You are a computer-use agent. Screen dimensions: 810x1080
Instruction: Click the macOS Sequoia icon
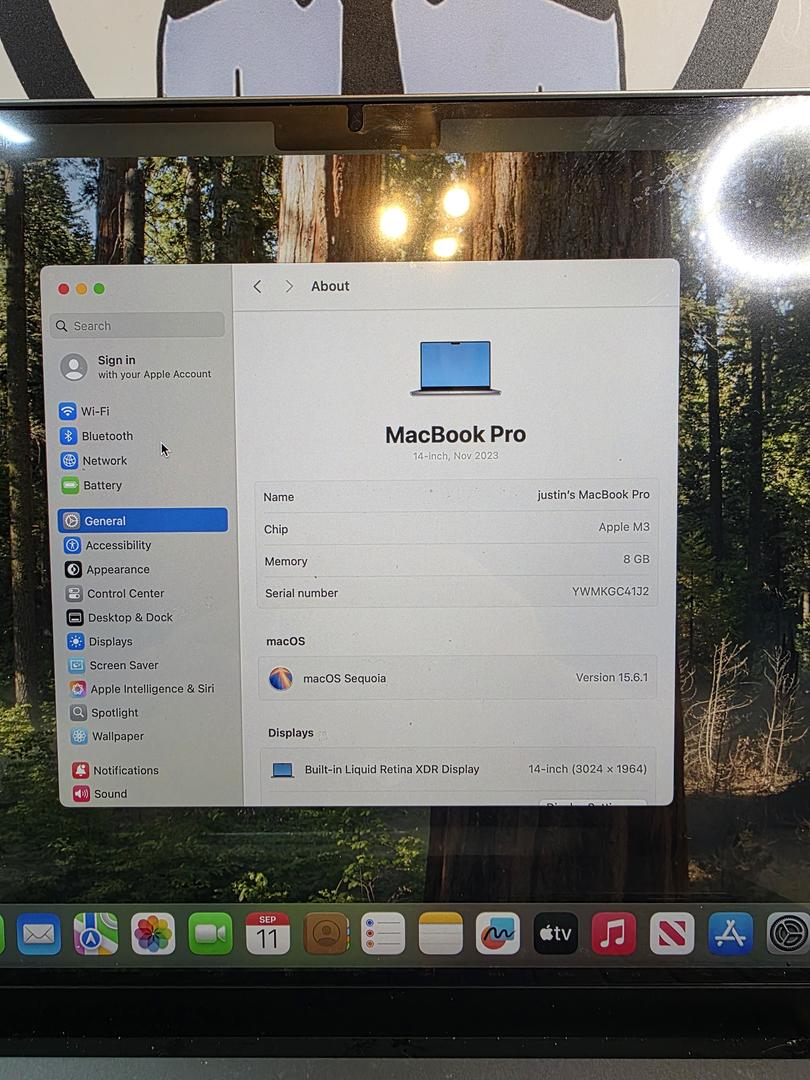281,678
